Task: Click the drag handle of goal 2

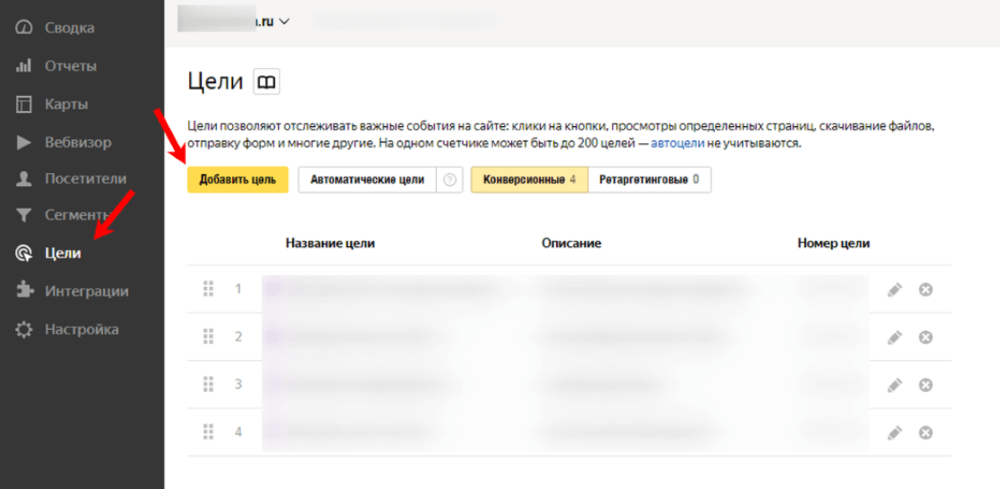Action: [209, 336]
